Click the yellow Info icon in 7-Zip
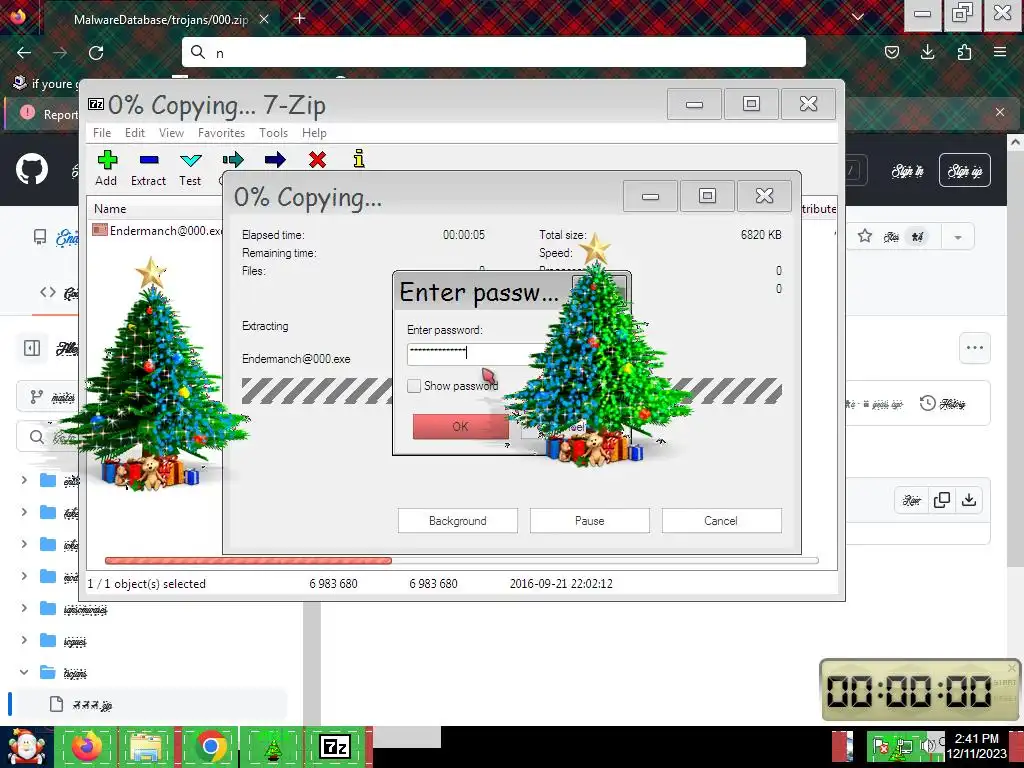The height and width of the screenshot is (768, 1024). coord(359,159)
